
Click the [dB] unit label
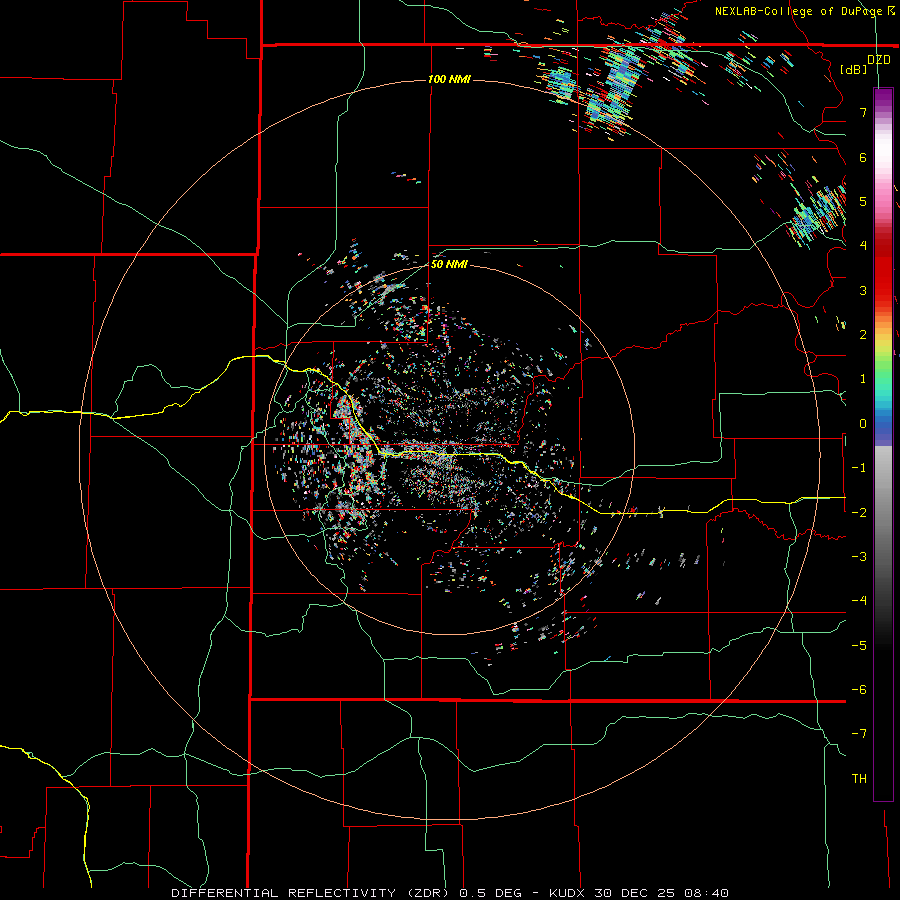coord(854,69)
